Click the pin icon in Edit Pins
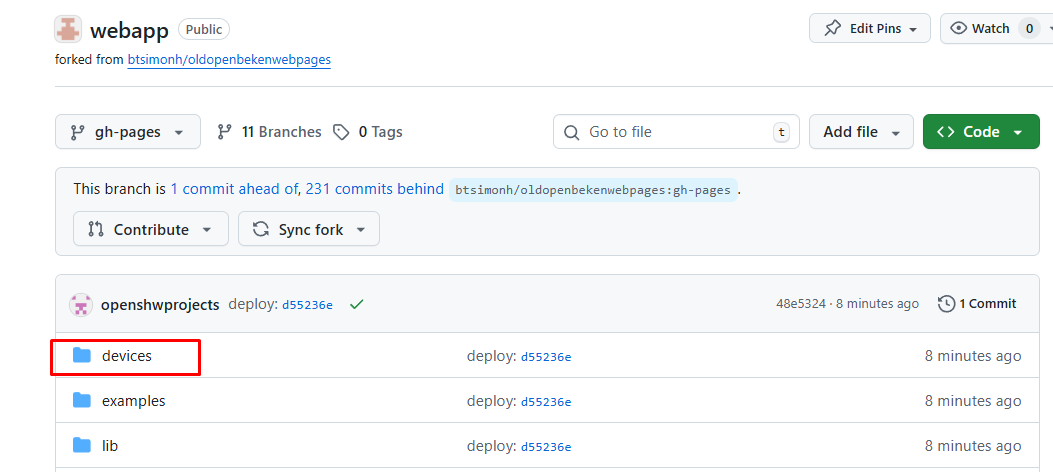This screenshot has height=472, width=1053. (x=833, y=29)
